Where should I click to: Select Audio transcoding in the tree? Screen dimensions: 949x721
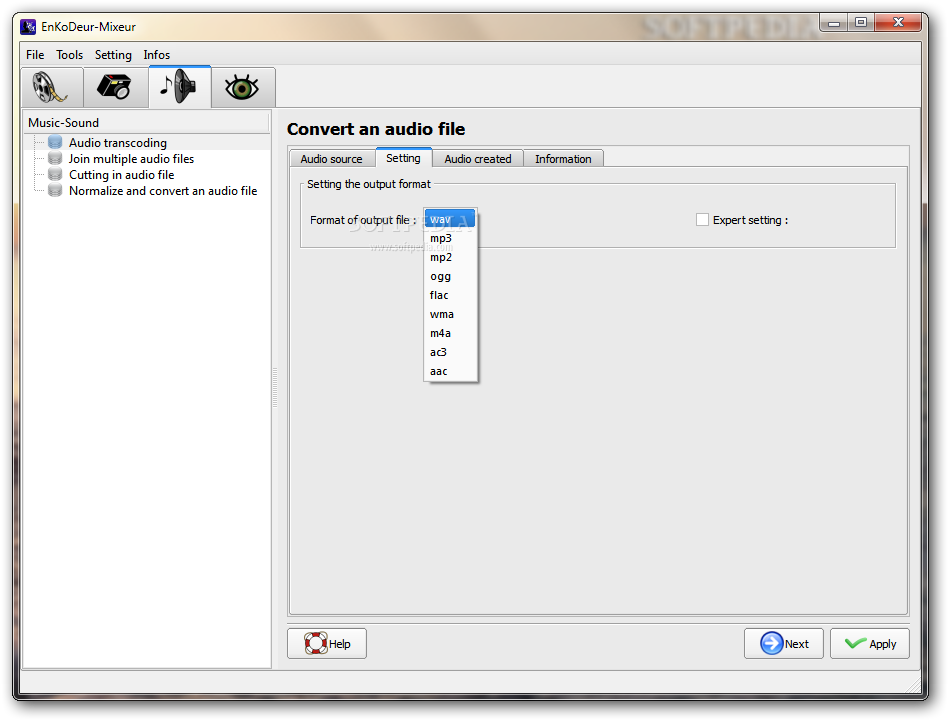tap(118, 143)
